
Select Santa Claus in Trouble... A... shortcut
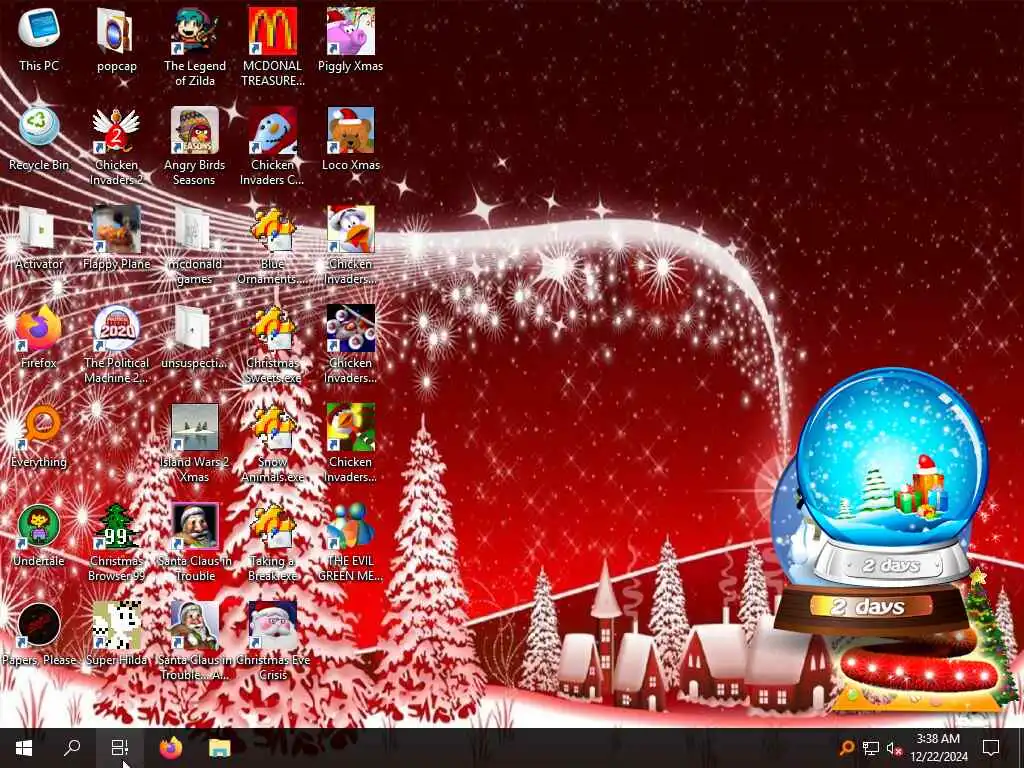coord(195,641)
